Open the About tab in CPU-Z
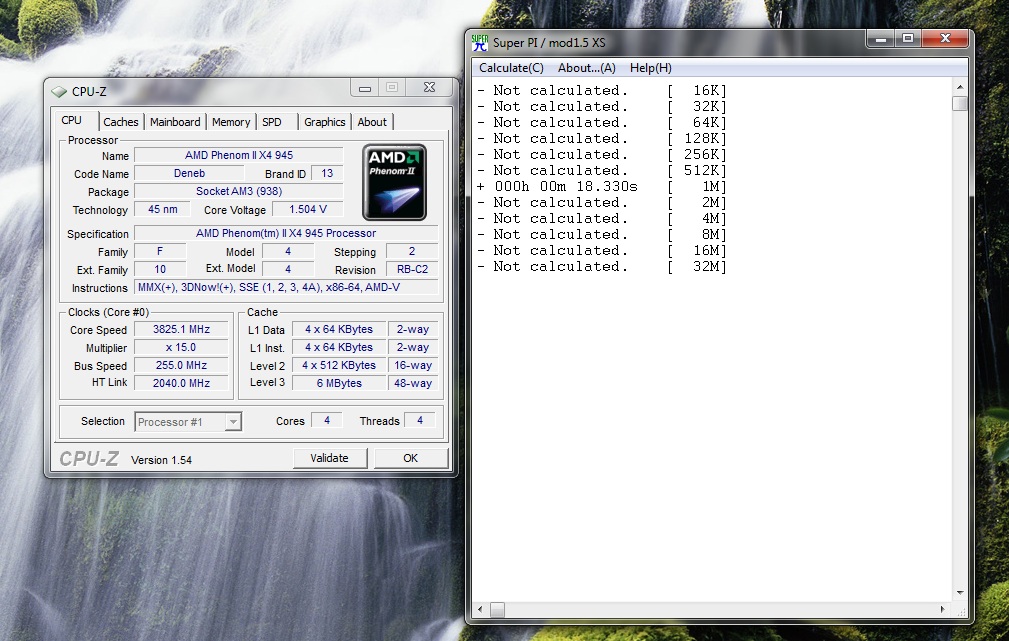This screenshot has height=641, width=1009. click(x=372, y=122)
